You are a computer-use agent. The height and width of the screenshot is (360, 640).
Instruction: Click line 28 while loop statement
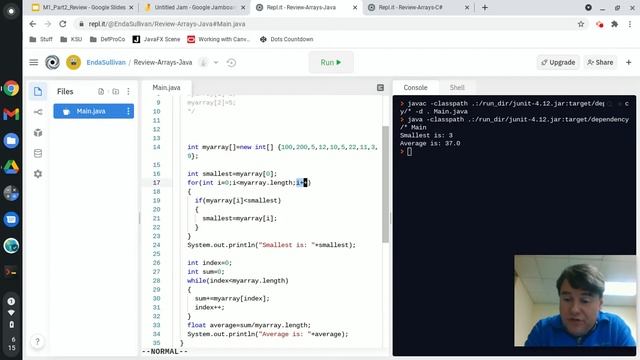coord(238,281)
